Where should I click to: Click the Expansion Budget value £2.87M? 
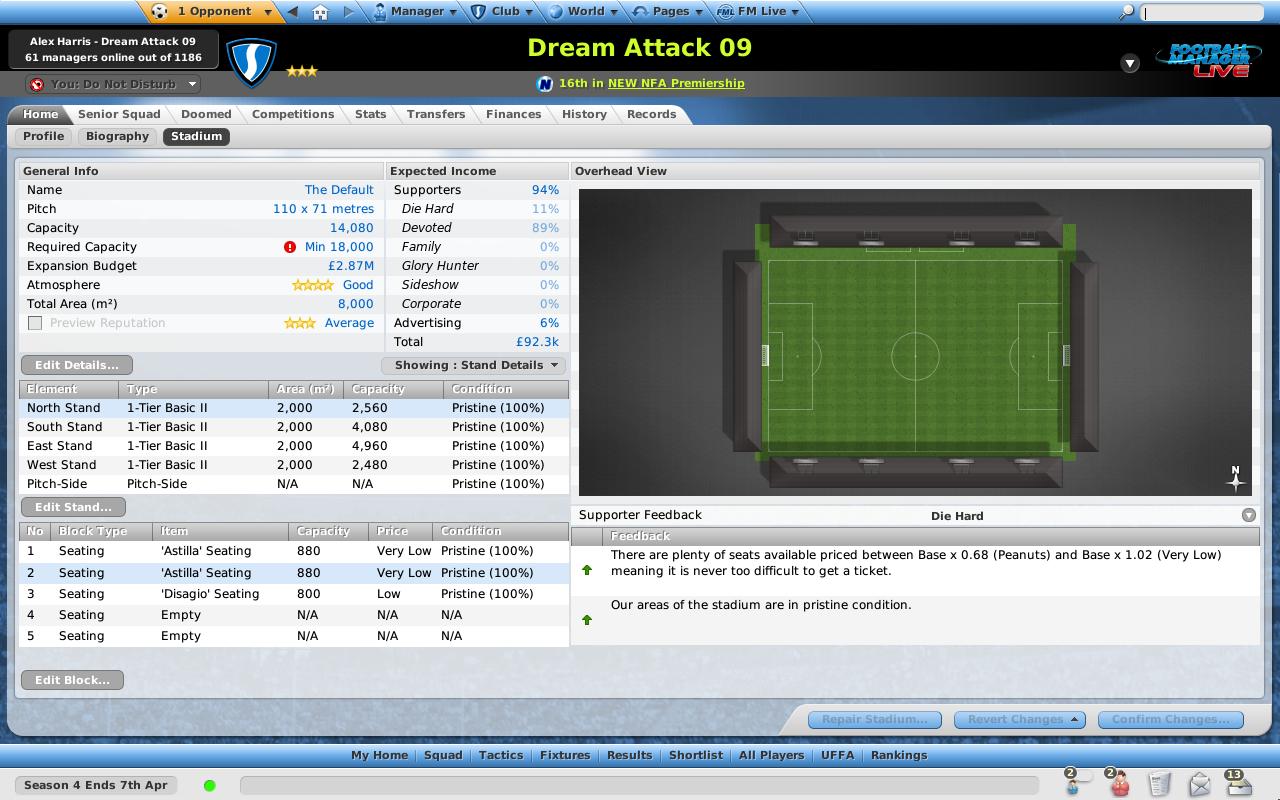351,266
